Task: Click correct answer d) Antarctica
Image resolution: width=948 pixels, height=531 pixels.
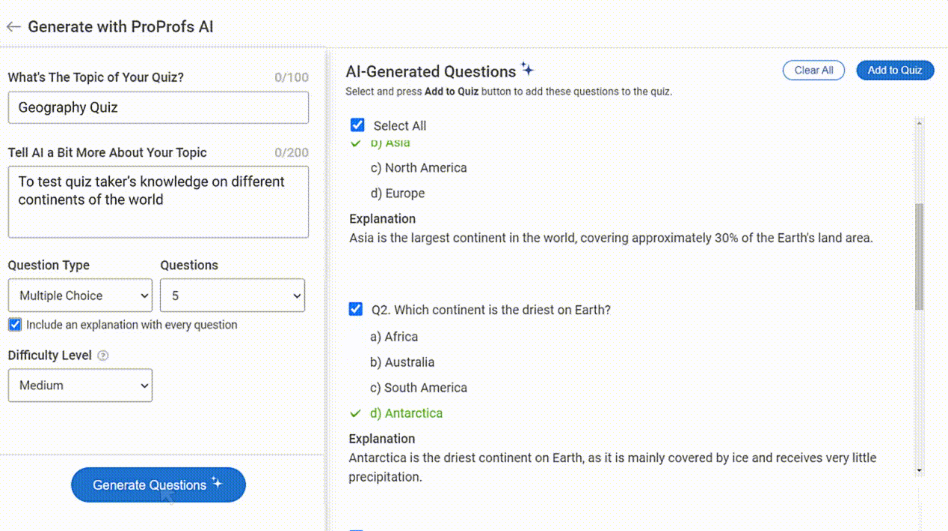Action: [406, 413]
